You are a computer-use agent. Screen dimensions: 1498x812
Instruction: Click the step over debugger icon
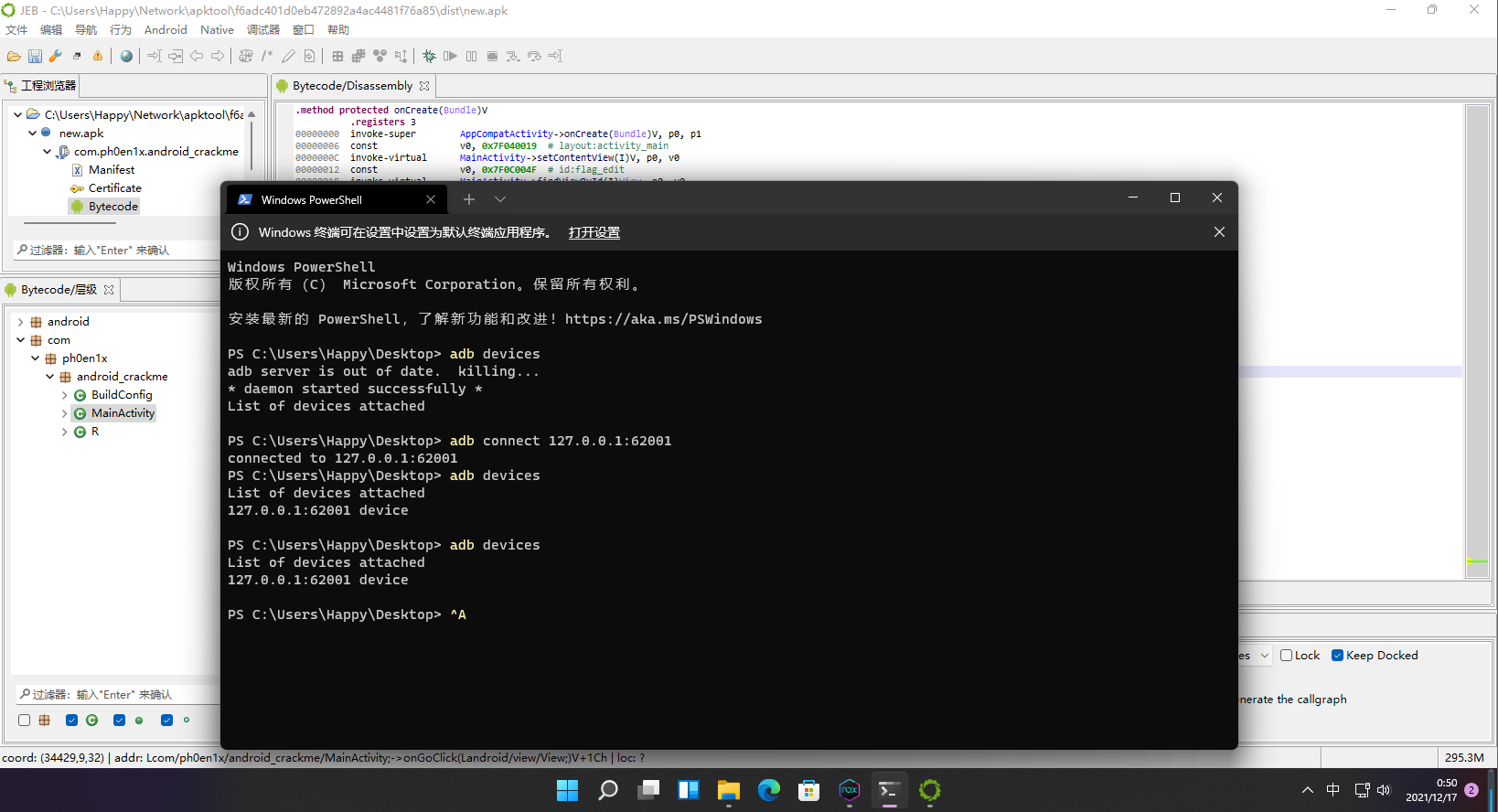click(534, 57)
